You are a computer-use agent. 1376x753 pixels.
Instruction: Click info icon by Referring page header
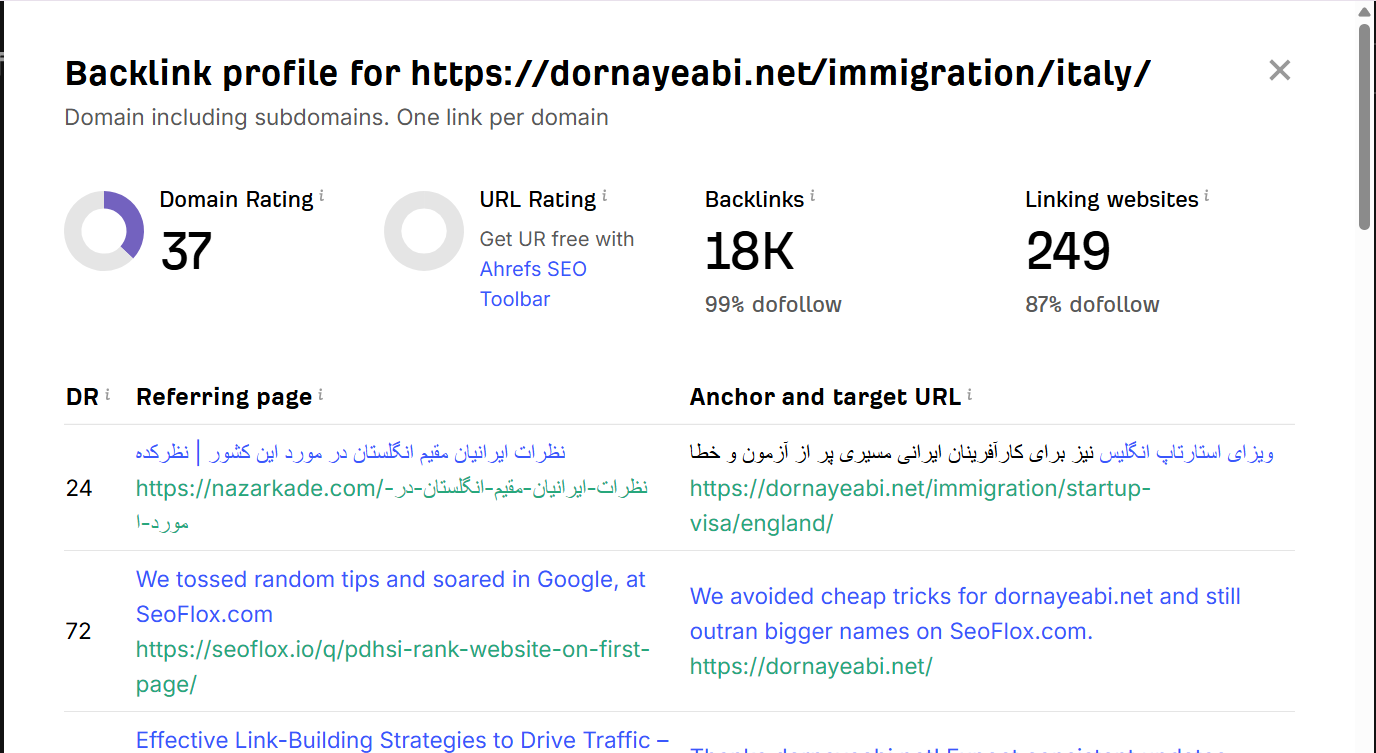pos(321,395)
